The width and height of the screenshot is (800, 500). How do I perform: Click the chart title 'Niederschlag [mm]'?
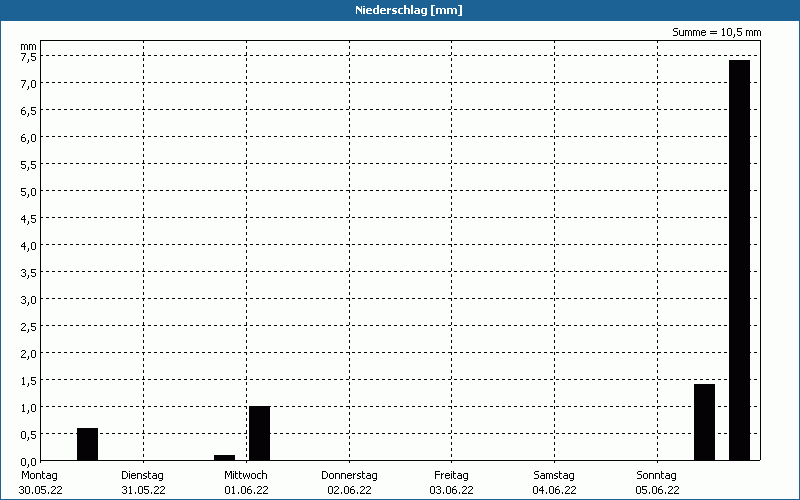coord(409,10)
